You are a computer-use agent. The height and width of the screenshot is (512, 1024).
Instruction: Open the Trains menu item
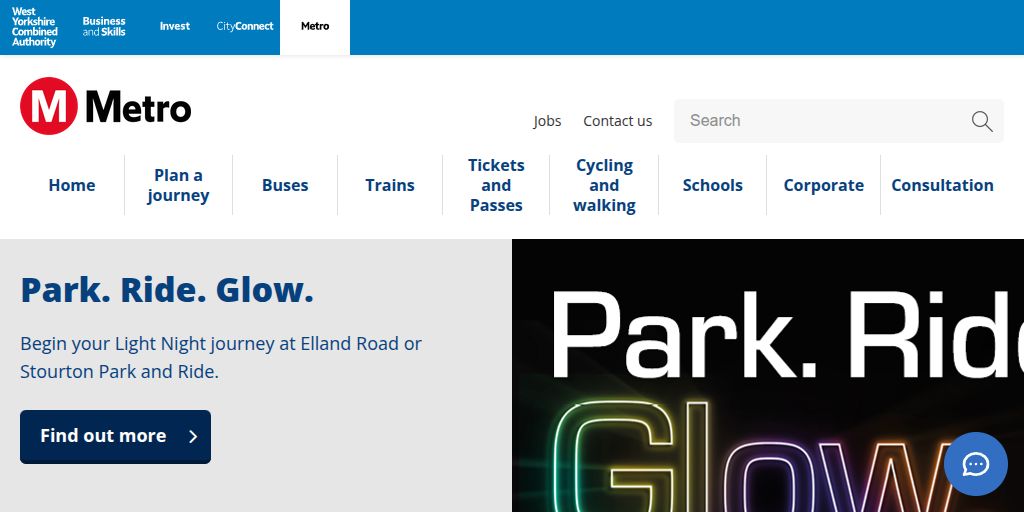coord(390,185)
